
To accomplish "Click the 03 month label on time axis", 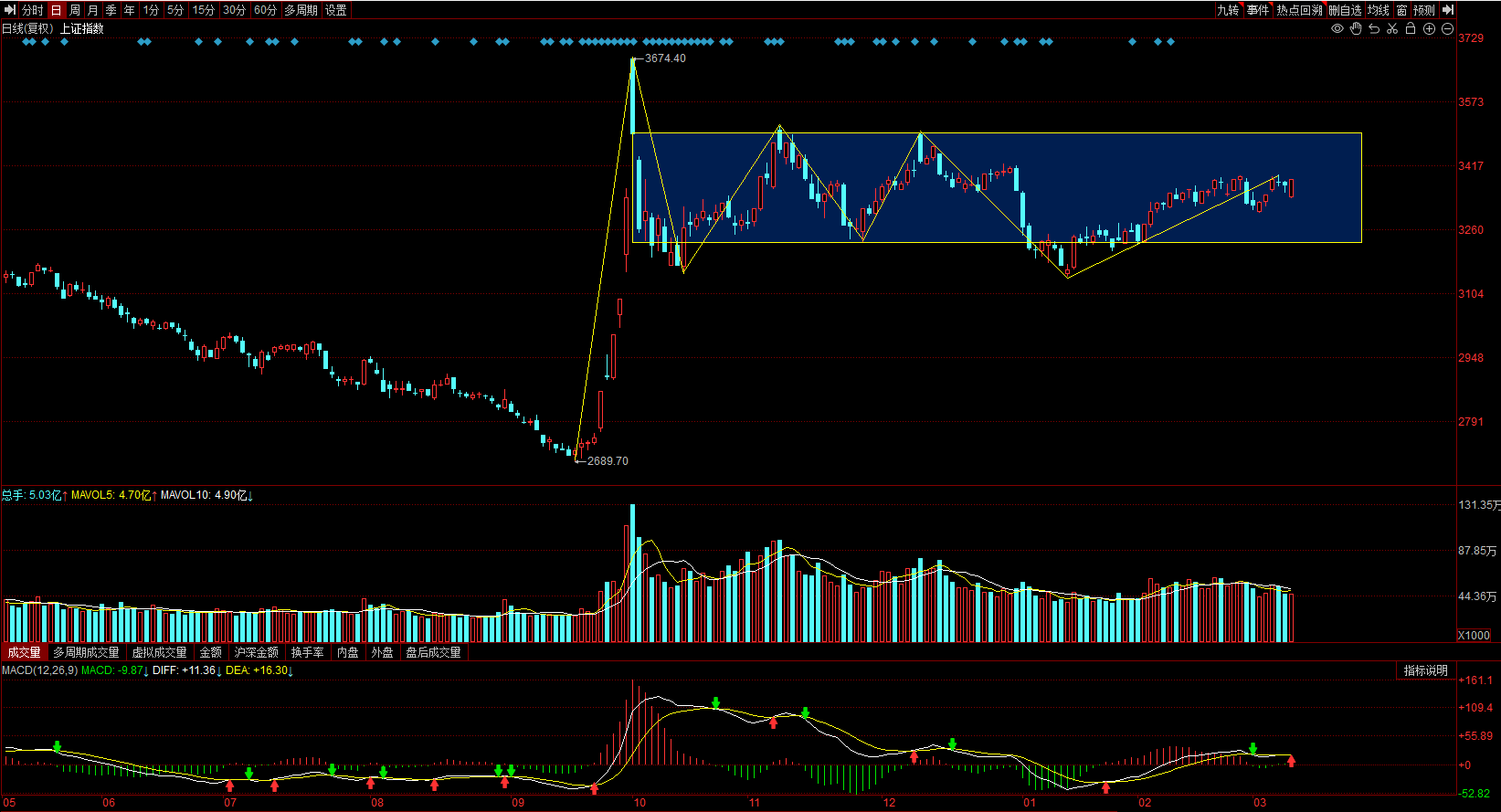I will tap(1260, 803).
